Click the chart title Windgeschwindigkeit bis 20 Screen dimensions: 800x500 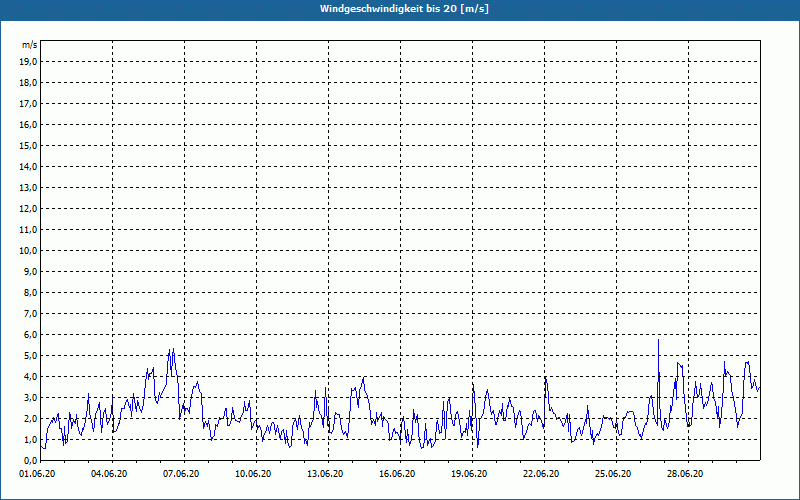tap(405, 9)
